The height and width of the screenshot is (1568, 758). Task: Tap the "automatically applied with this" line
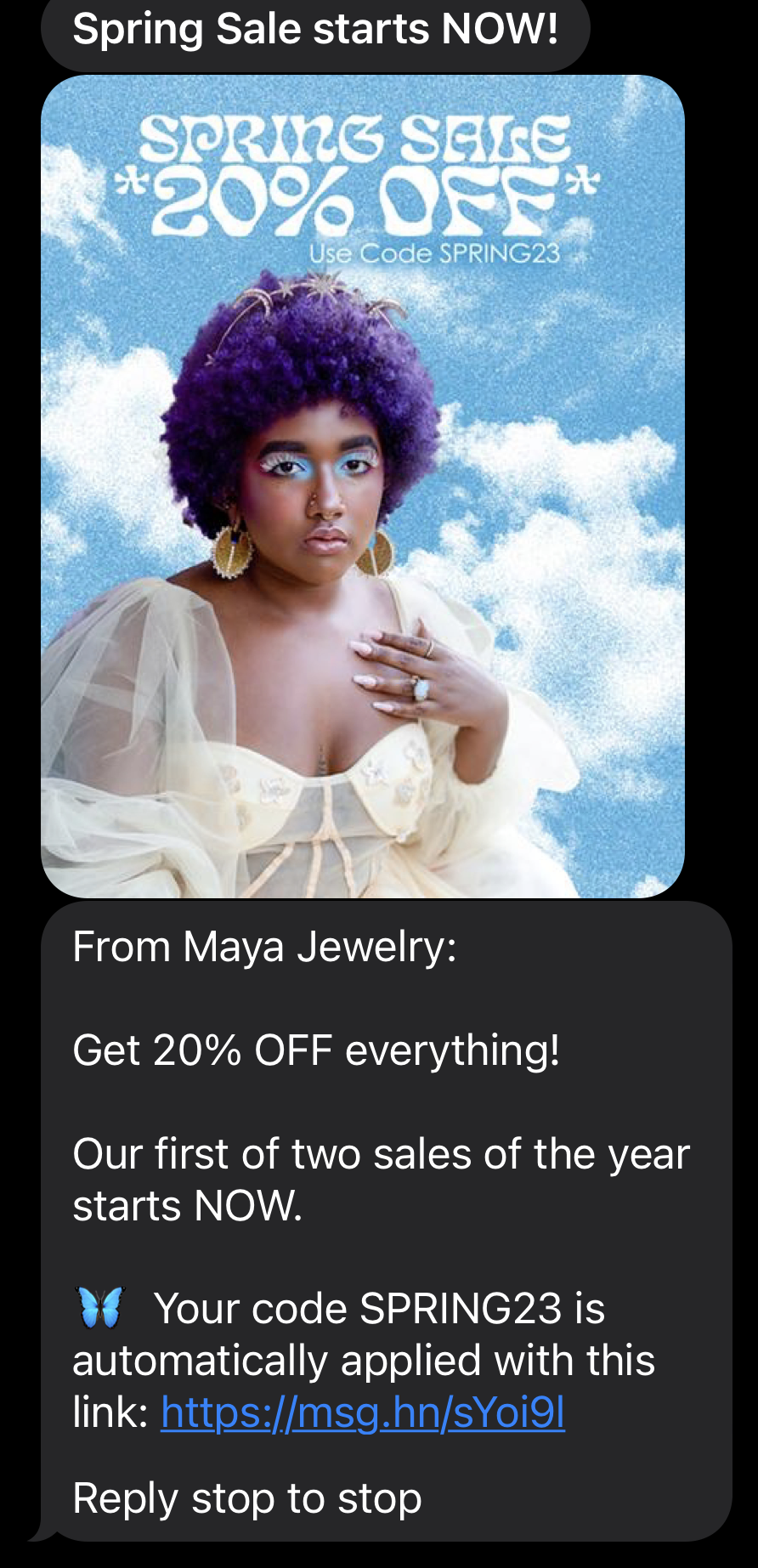364,1361
